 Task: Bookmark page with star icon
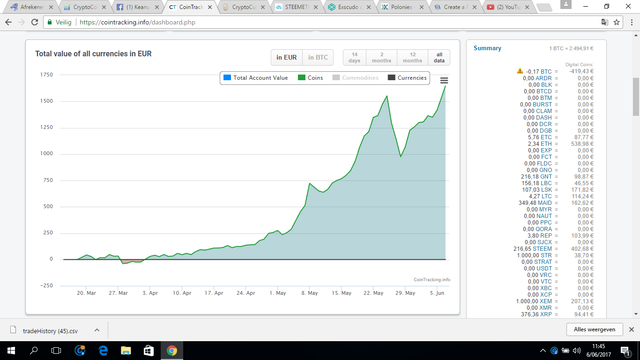coord(617,22)
